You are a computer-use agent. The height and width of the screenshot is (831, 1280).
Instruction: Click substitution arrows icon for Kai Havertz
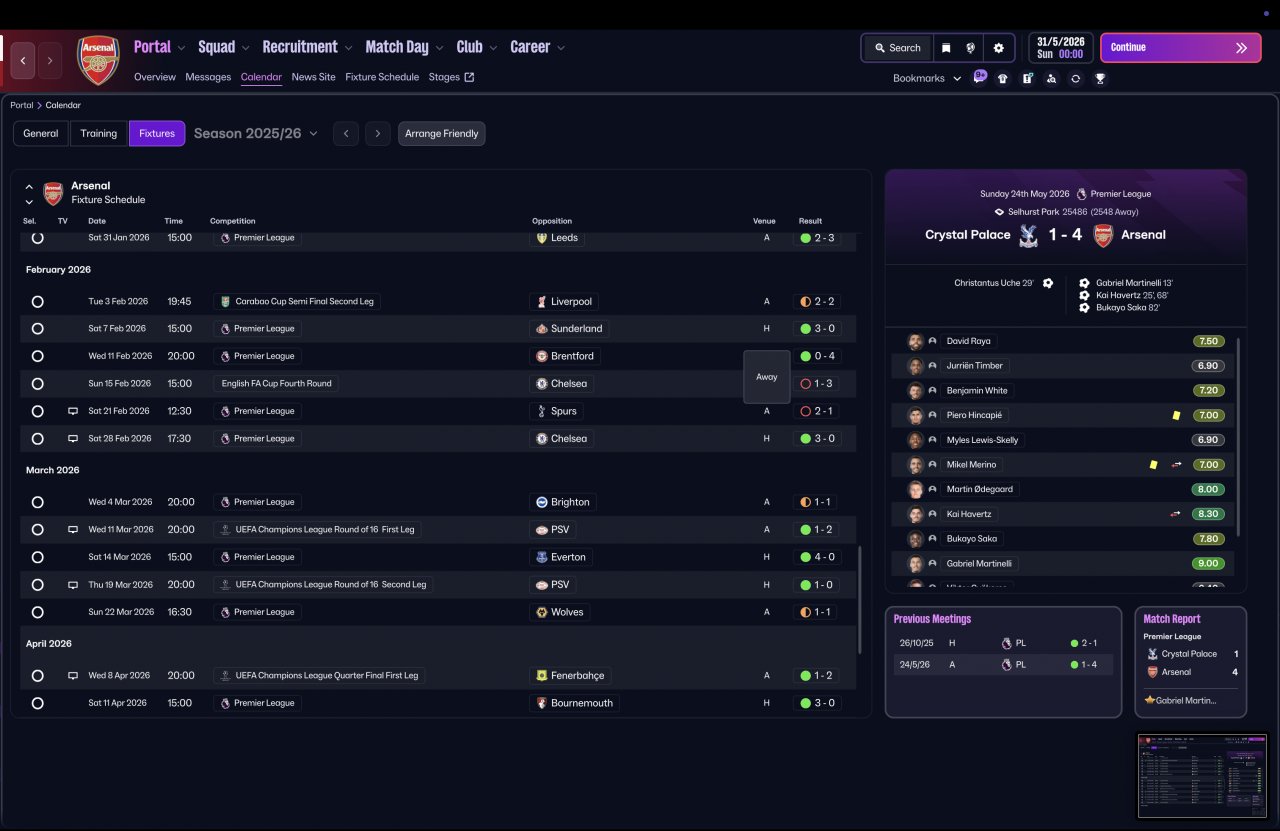point(1176,514)
